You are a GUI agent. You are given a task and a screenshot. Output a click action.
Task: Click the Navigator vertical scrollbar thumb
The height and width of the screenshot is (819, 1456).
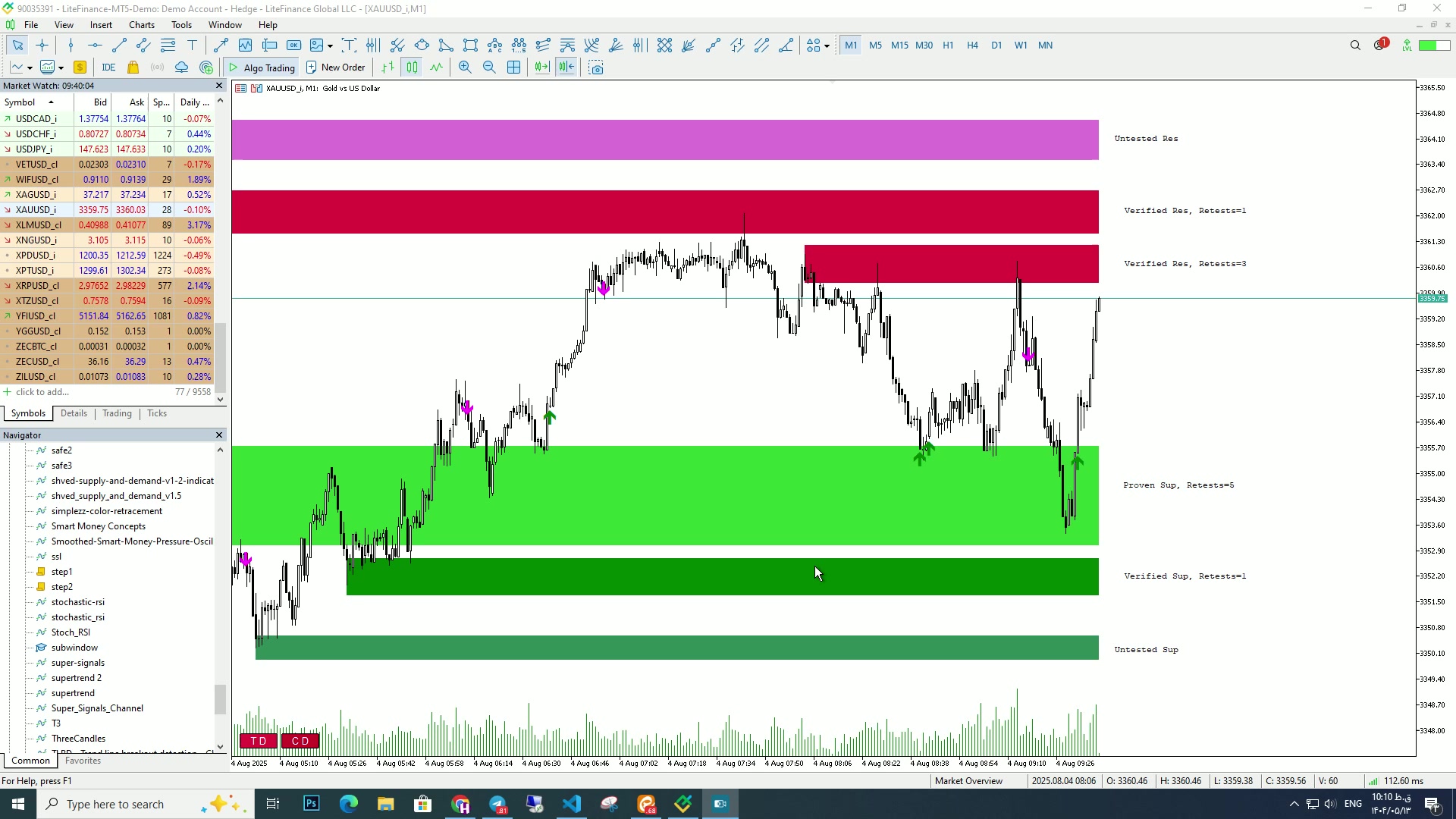tap(220, 699)
